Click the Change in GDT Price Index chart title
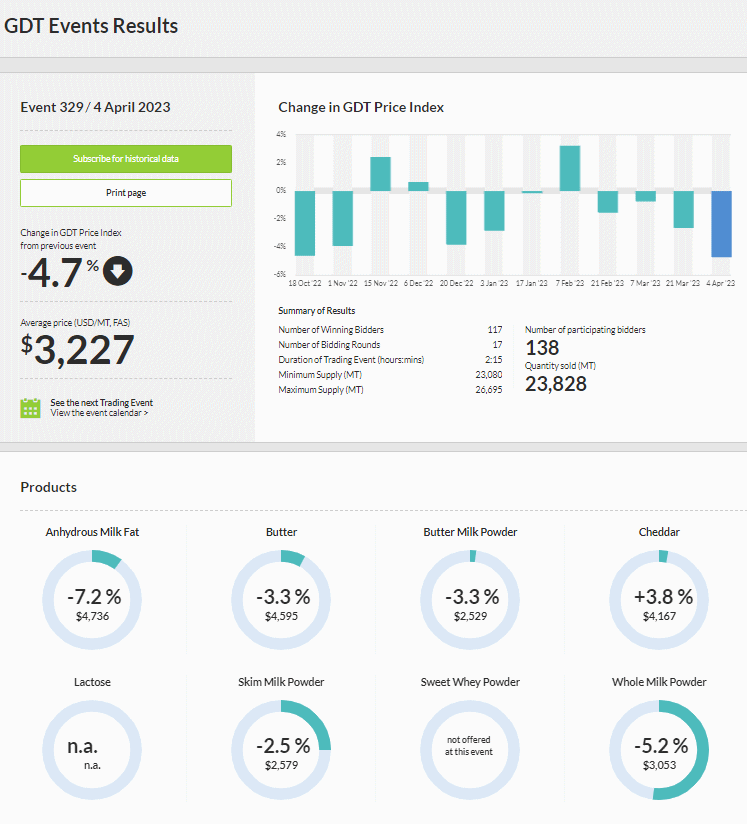This screenshot has height=824, width=747. 361,107
